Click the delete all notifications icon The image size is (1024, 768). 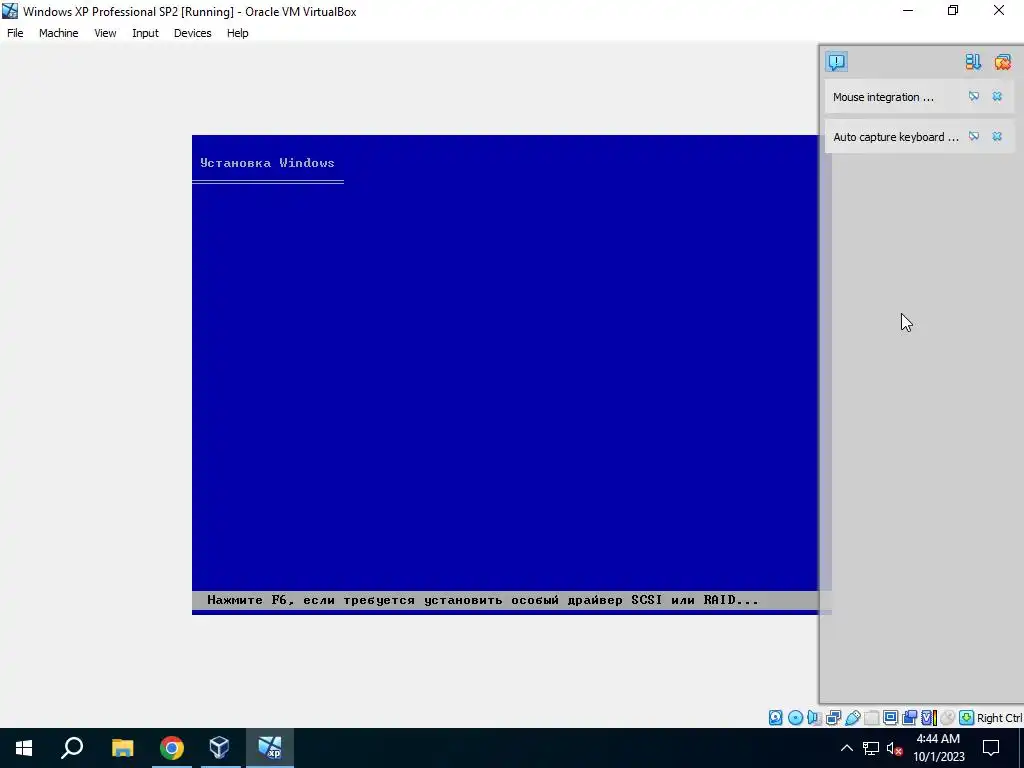(x=1002, y=62)
